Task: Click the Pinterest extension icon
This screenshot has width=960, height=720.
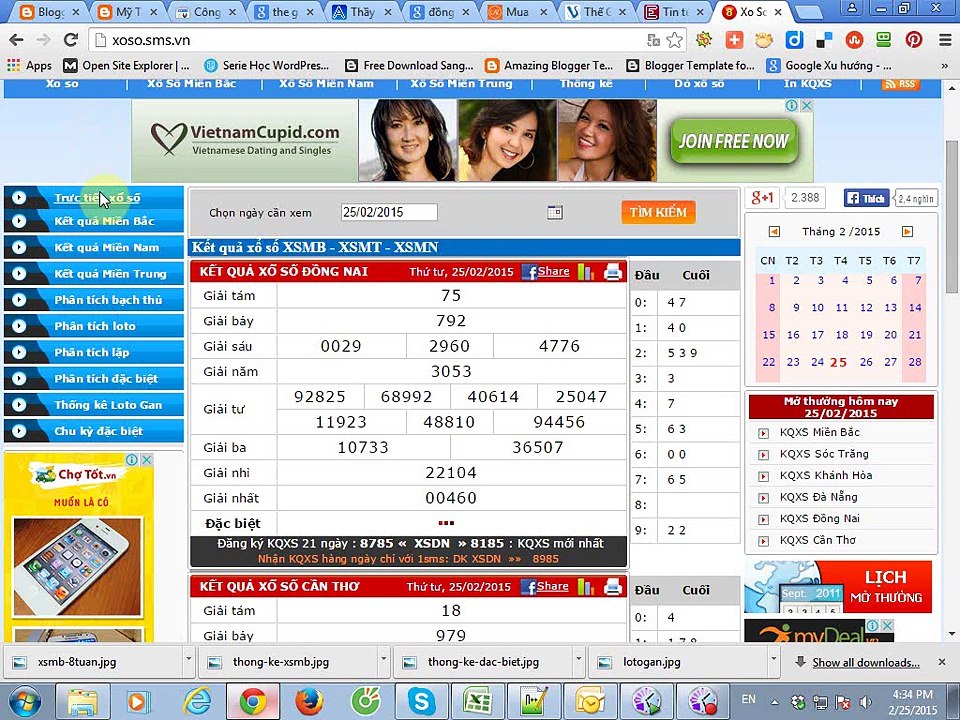Action: tap(913, 40)
